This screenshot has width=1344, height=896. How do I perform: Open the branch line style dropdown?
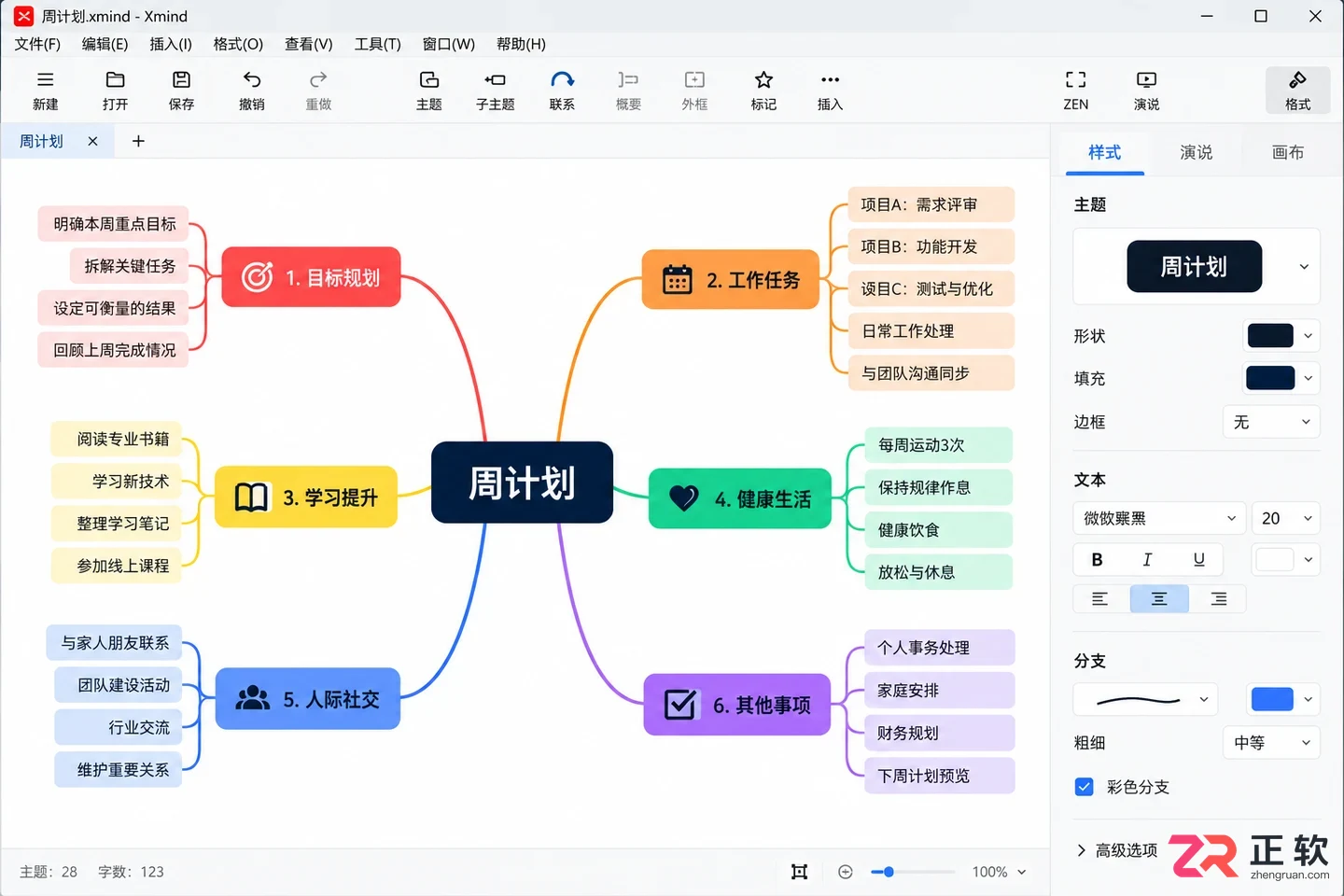(1146, 699)
